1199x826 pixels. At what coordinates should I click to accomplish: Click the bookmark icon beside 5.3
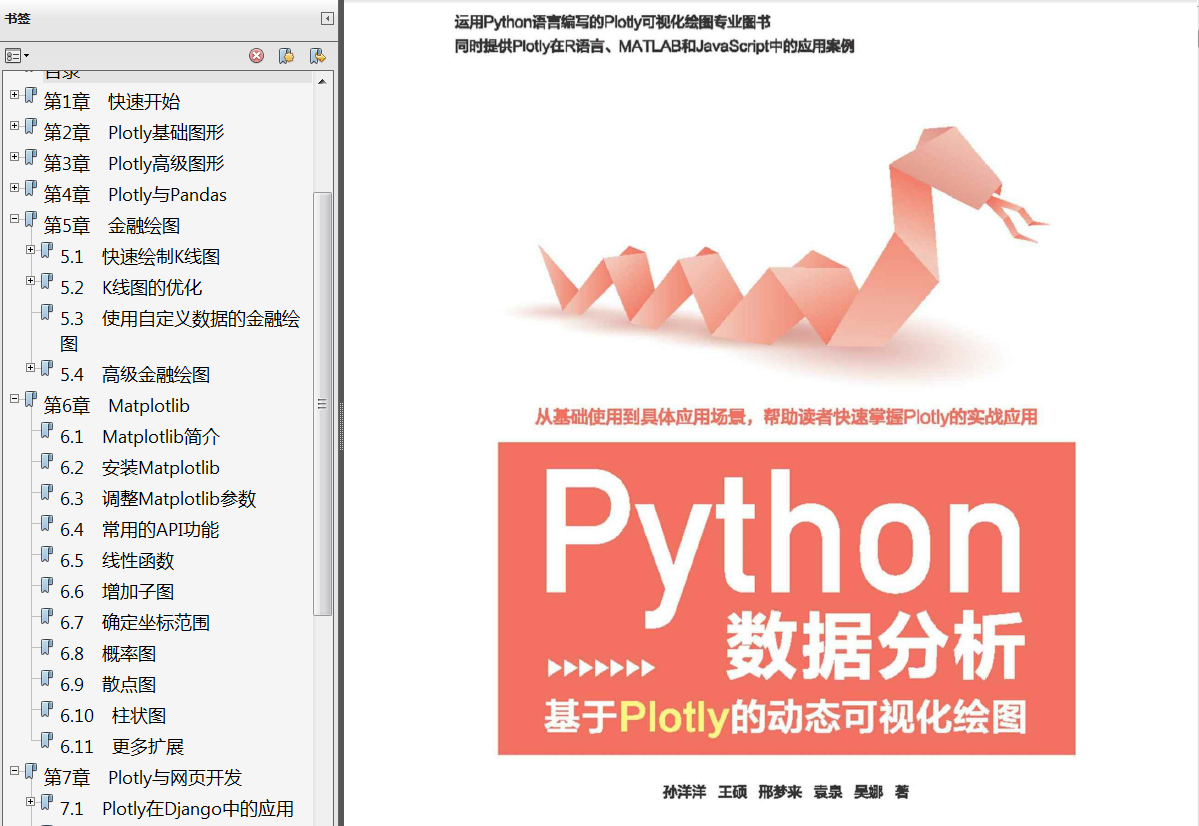tap(47, 312)
